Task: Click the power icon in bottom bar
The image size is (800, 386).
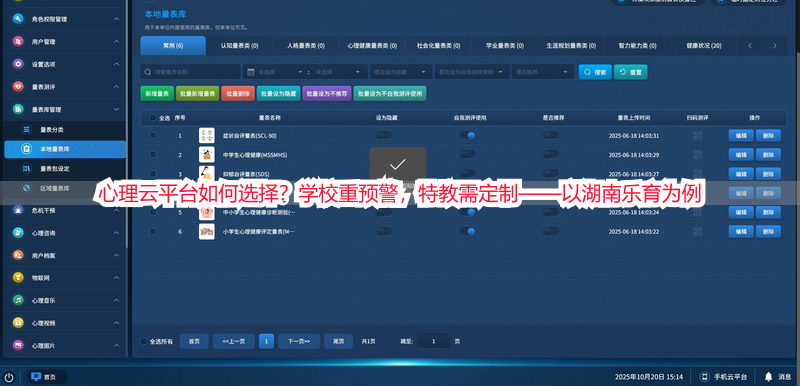Action: [x=9, y=377]
